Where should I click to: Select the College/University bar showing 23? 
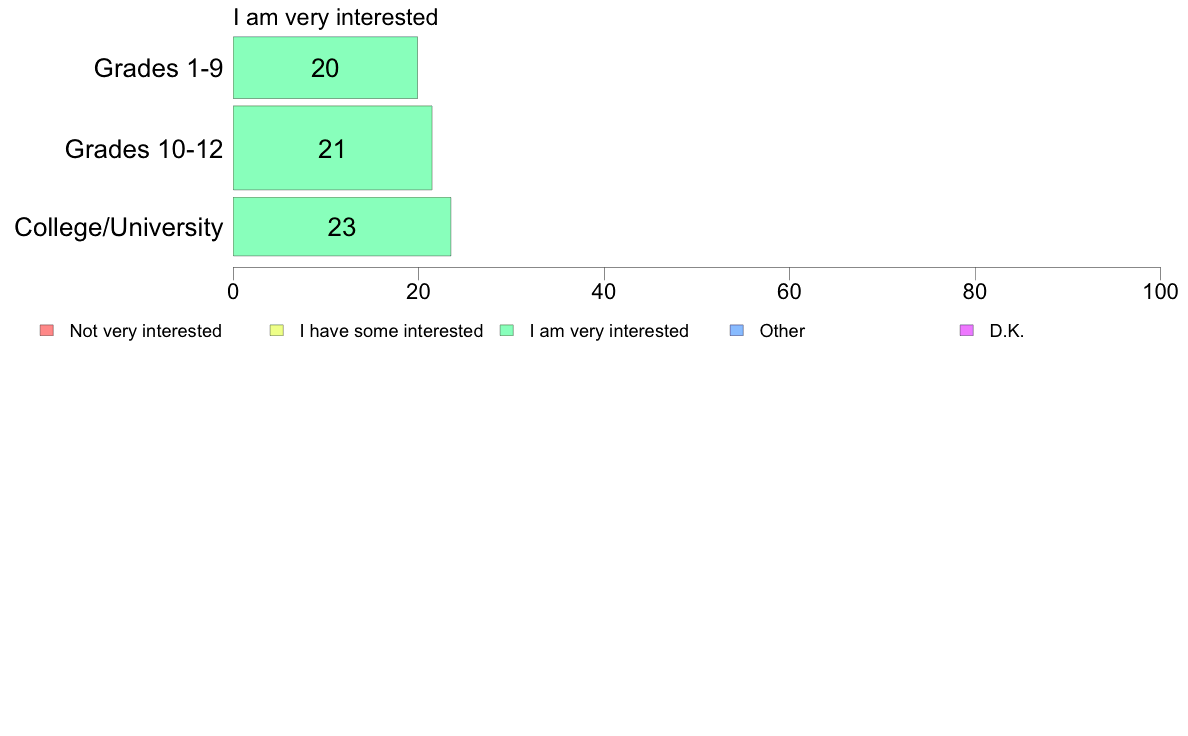(x=342, y=227)
